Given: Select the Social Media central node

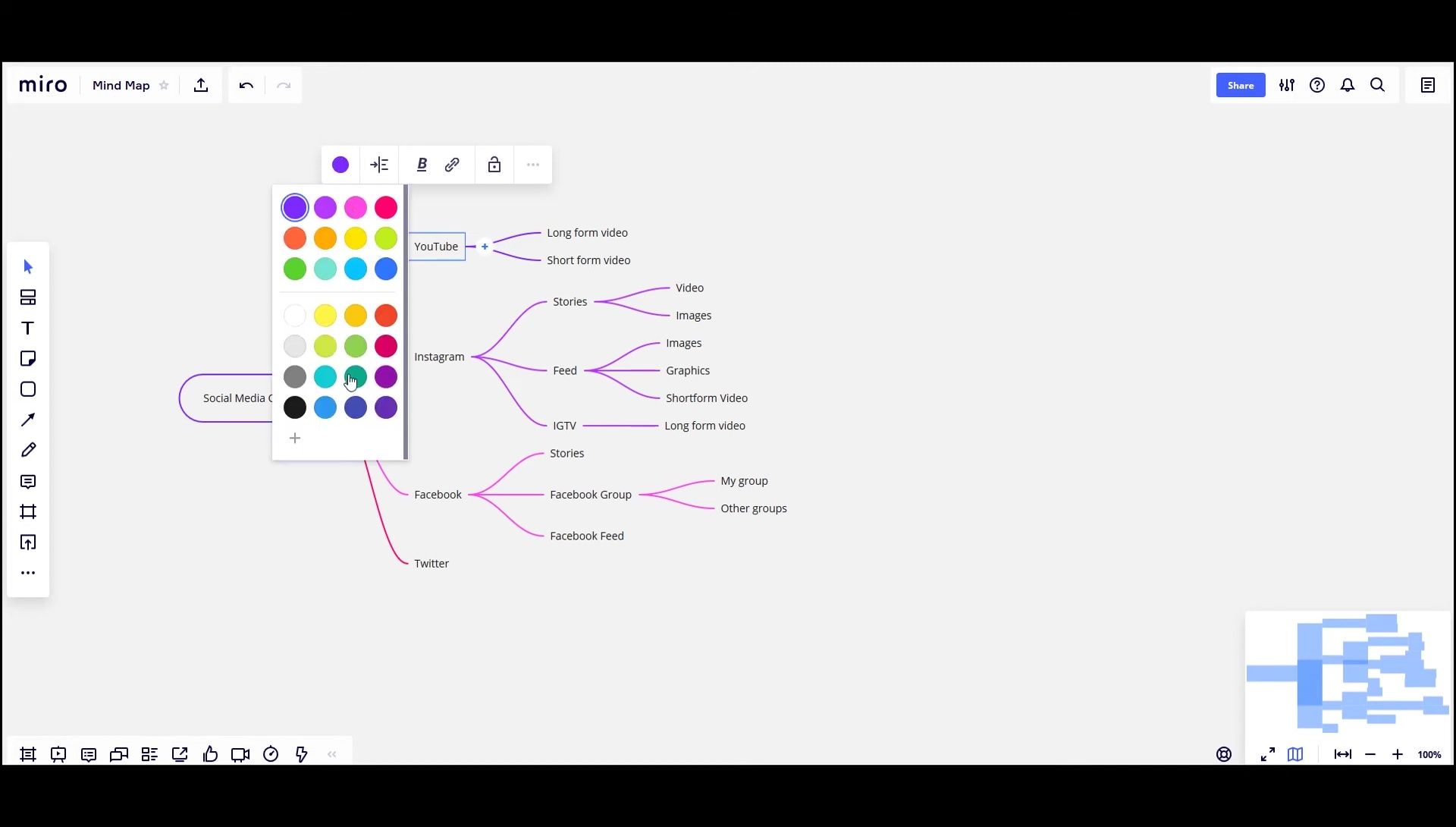Looking at the screenshot, I should 227,398.
